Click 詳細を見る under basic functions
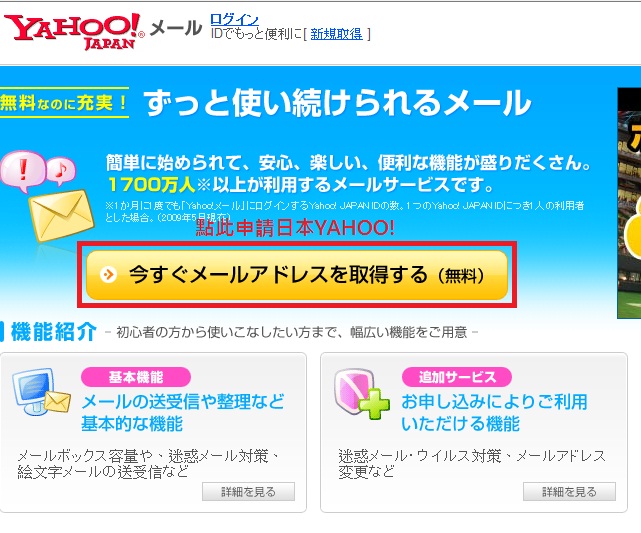This screenshot has width=641, height=533. (x=249, y=492)
